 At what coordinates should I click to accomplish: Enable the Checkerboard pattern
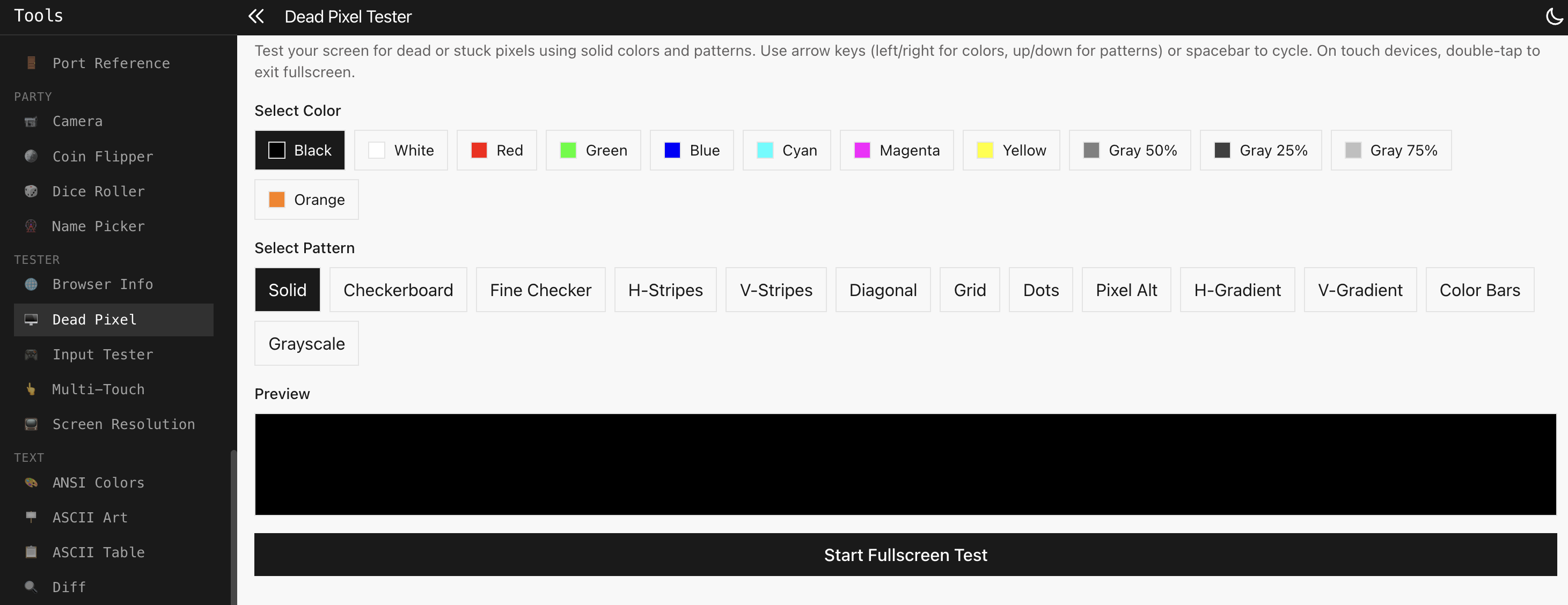398,290
